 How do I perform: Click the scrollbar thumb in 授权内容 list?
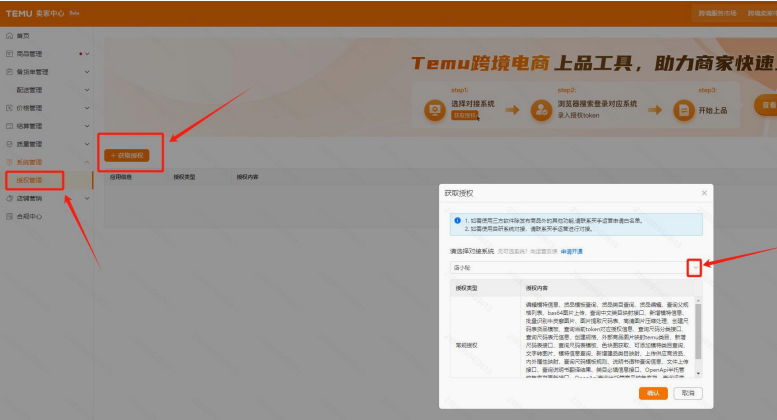click(698, 331)
